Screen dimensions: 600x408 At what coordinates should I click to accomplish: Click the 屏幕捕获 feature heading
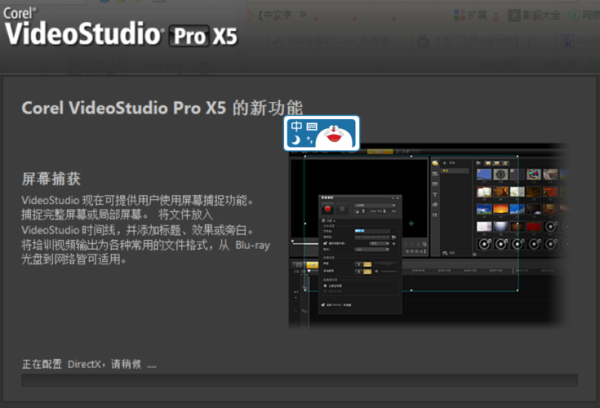[x=51, y=179]
